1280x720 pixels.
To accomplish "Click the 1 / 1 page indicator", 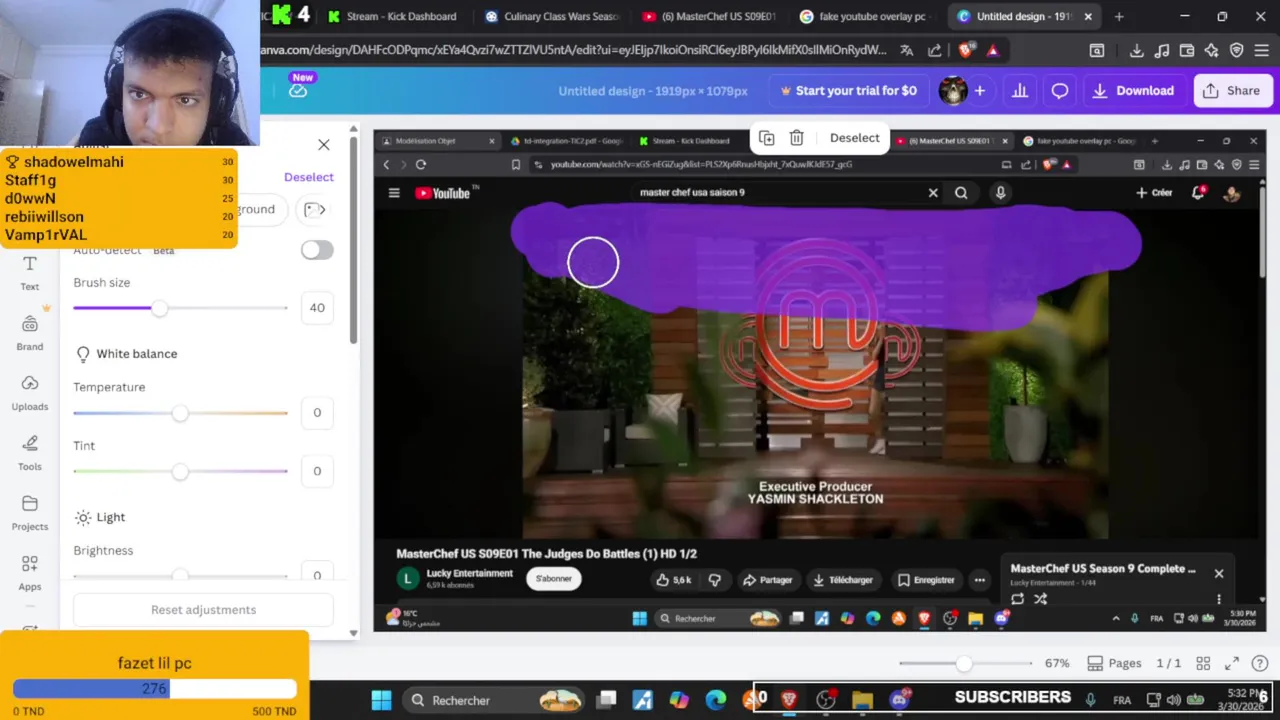I will tap(1168, 663).
